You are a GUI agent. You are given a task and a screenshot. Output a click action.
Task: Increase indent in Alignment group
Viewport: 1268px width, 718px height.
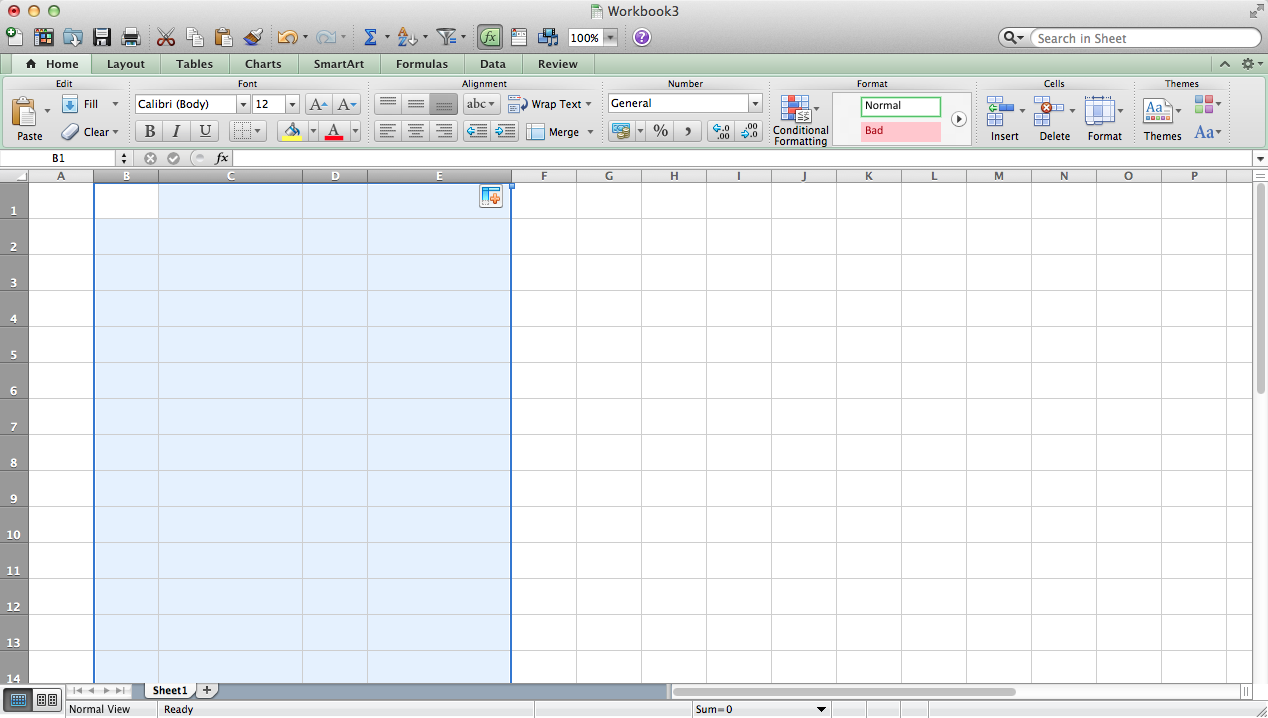tap(505, 131)
